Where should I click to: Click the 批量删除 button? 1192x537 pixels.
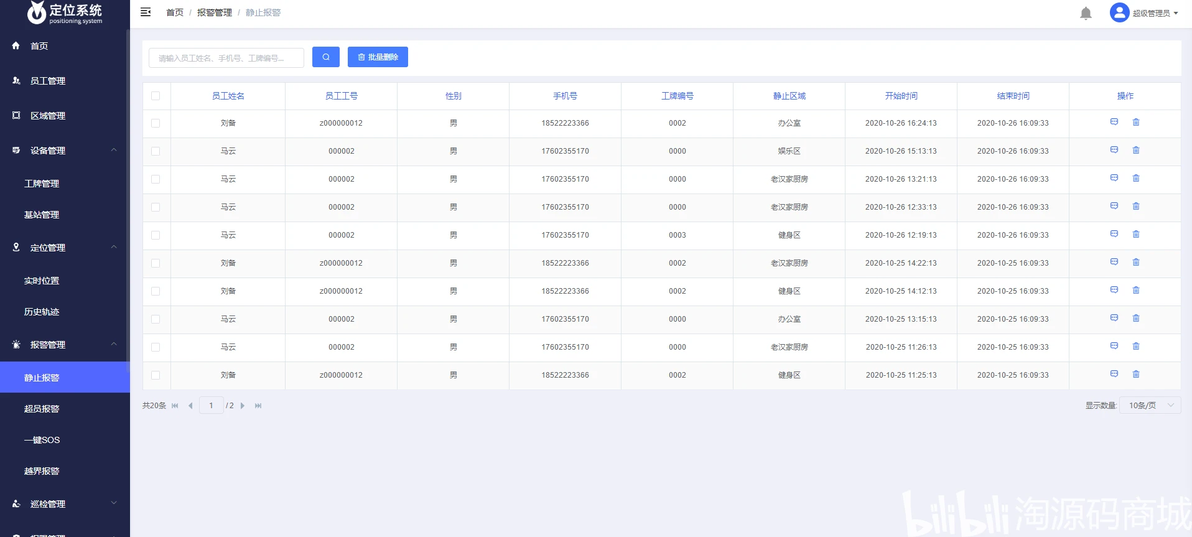click(x=378, y=57)
